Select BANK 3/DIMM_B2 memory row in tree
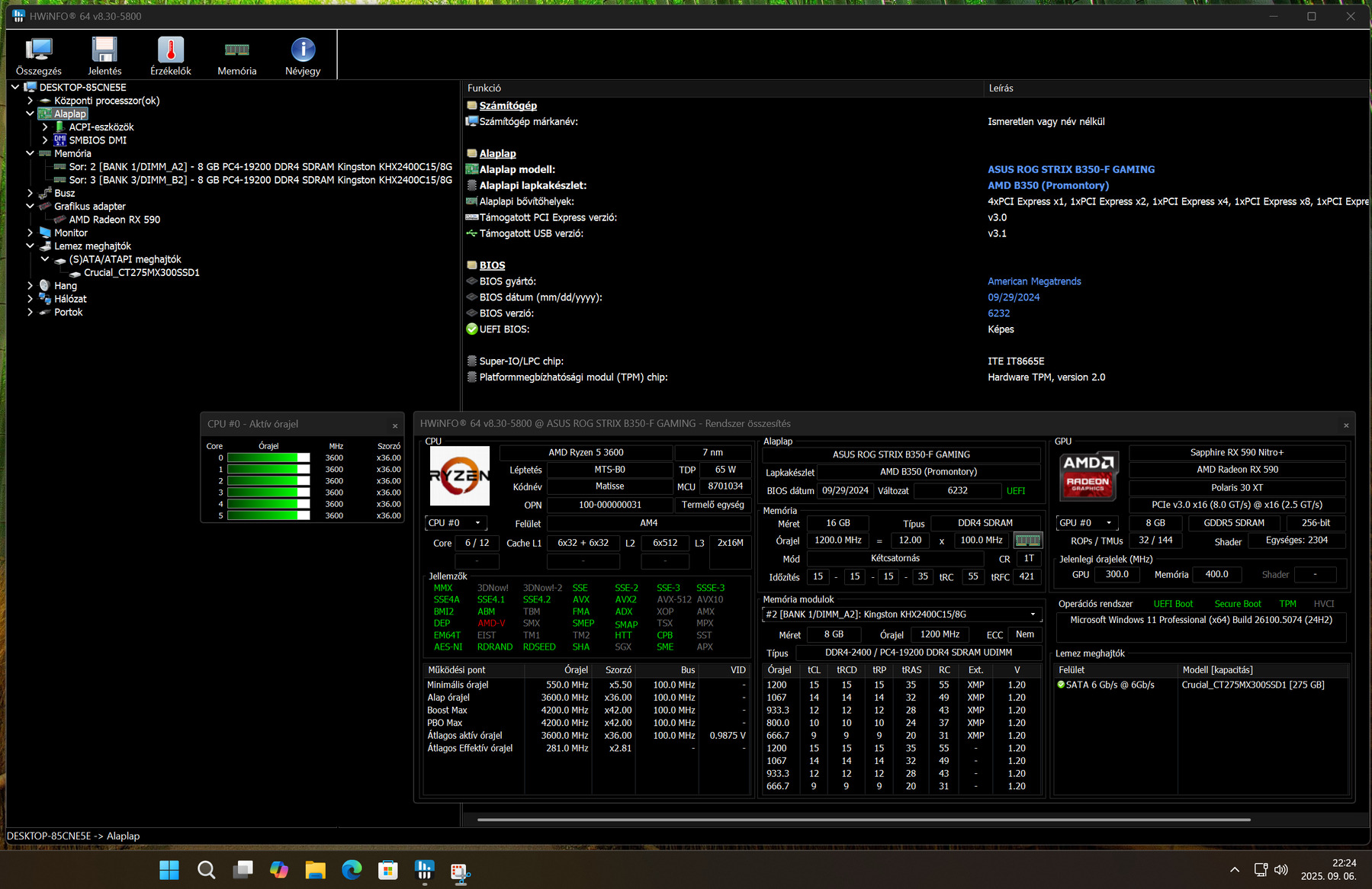 (x=261, y=180)
